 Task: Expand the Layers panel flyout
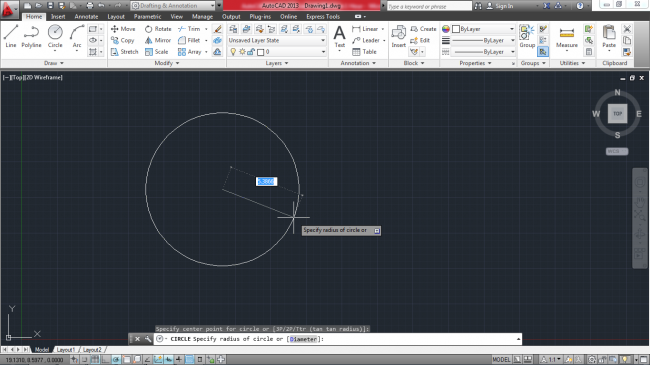276,63
